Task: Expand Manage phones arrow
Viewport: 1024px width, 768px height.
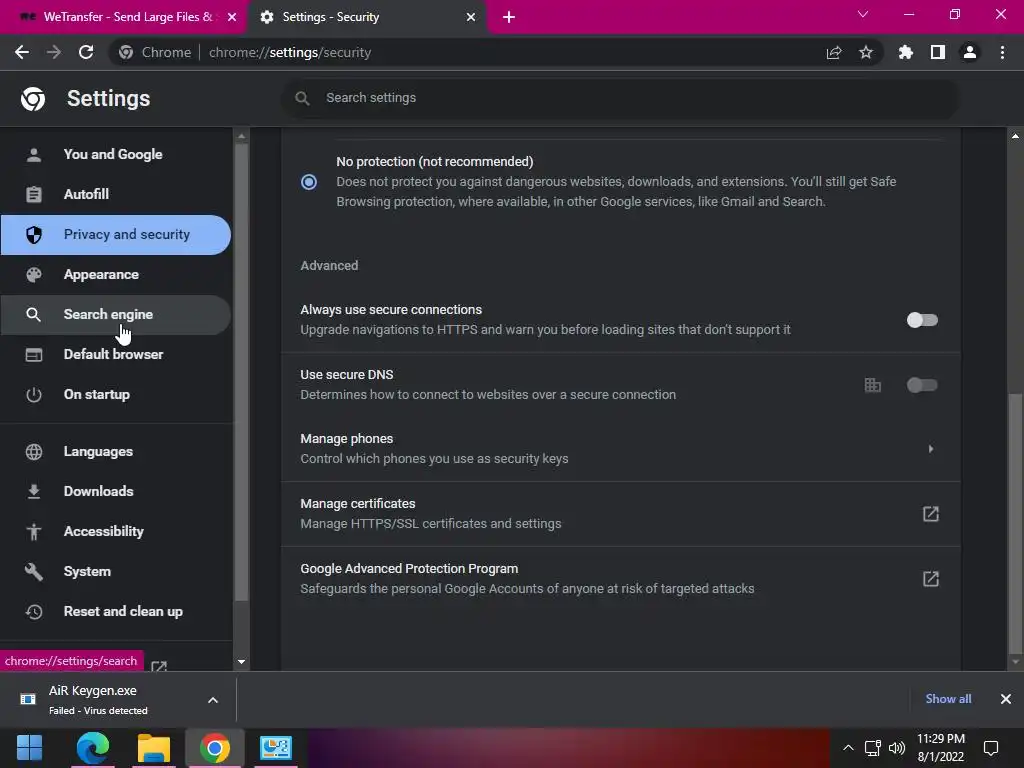Action: (931, 449)
